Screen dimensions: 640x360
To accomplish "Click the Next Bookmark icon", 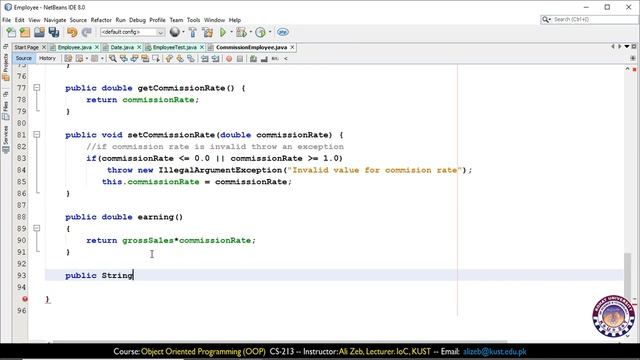I will coord(180,59).
